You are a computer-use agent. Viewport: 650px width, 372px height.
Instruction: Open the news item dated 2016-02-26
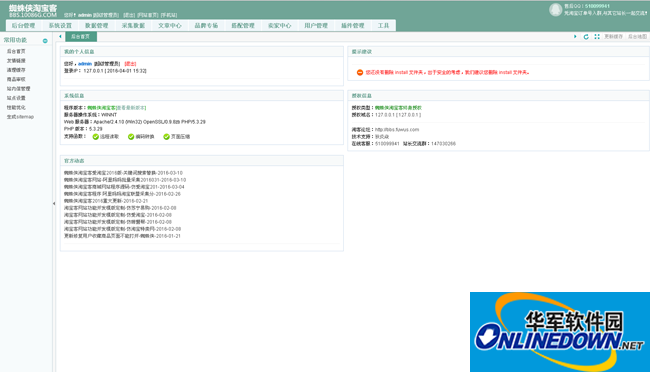click(122, 194)
